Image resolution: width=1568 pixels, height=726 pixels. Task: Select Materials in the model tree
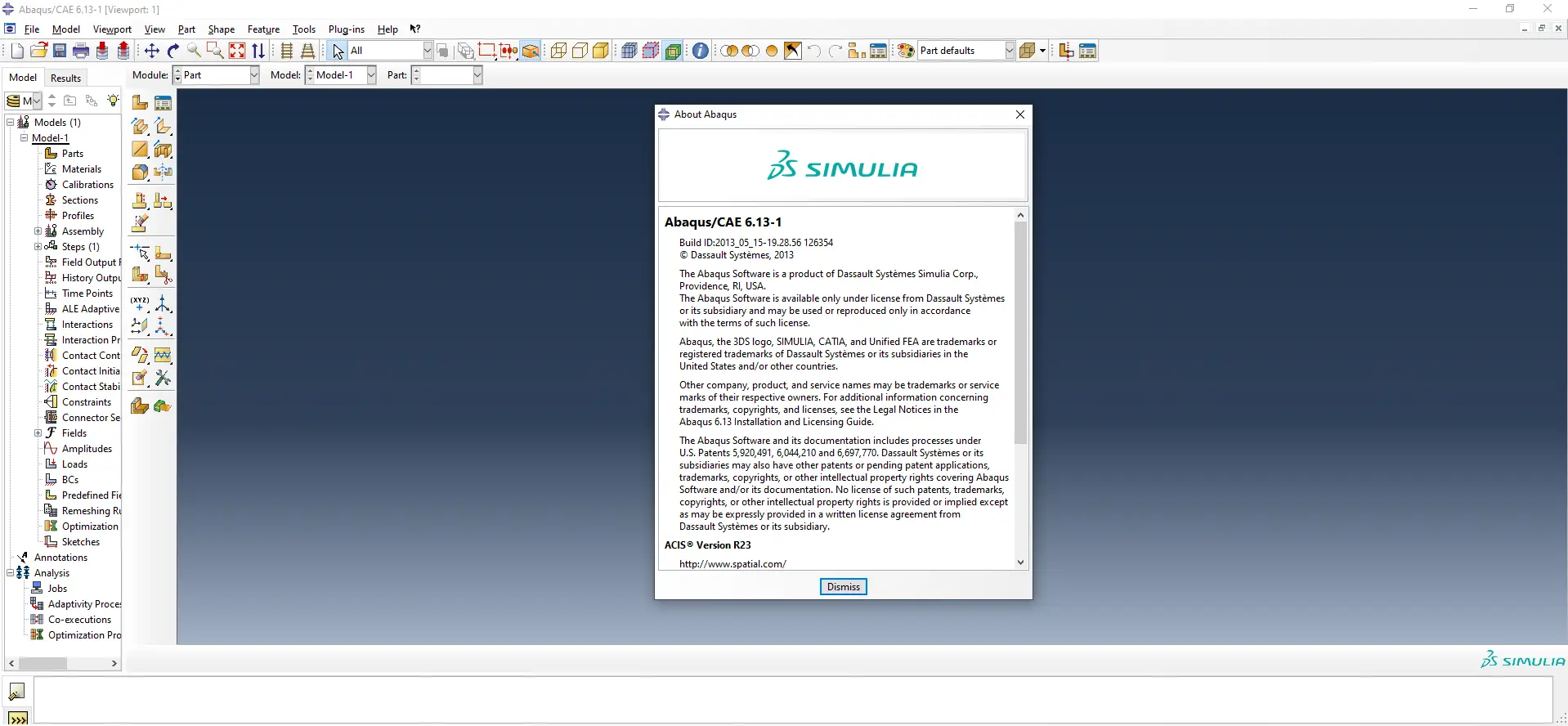(82, 169)
